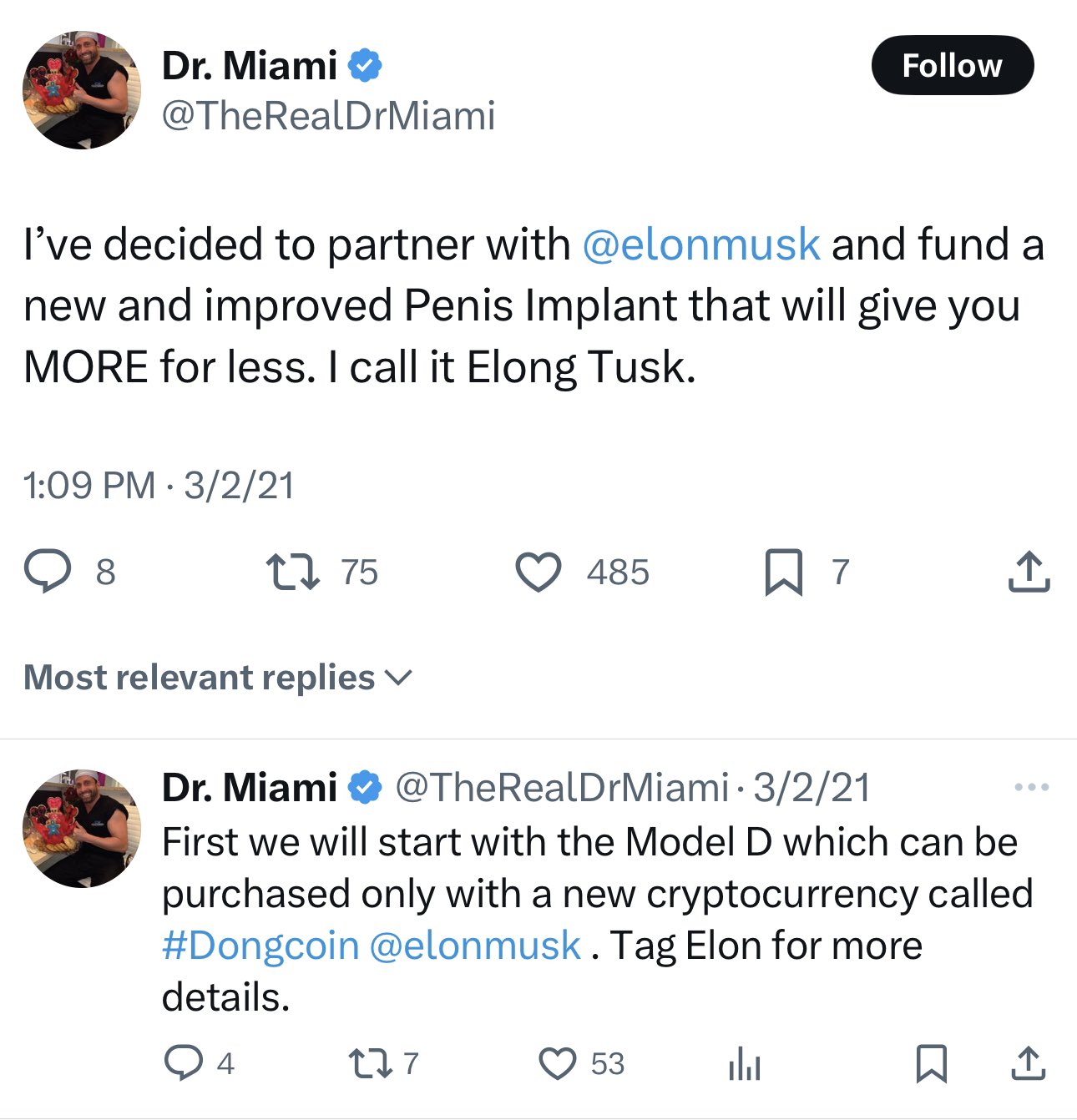The width and height of the screenshot is (1077, 1120).
Task: Reply to the main Elong Tusk tweet
Action: coord(48,572)
